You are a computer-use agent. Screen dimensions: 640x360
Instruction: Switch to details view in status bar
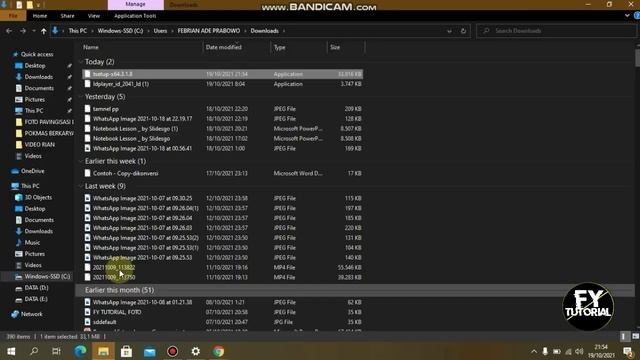624,336
